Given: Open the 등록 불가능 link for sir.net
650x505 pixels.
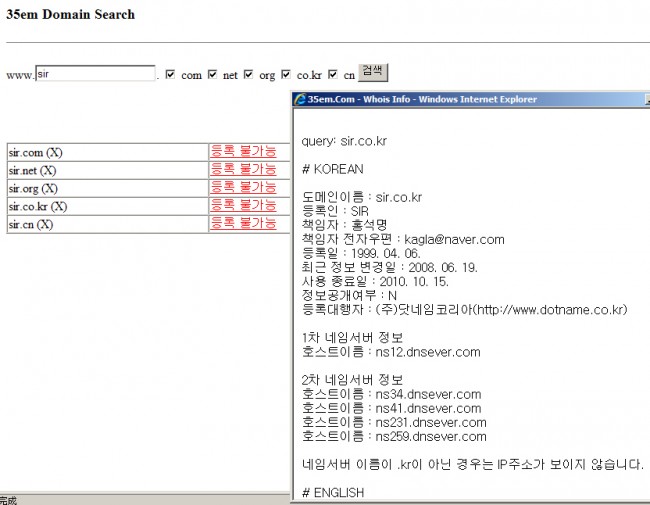Looking at the screenshot, I should tap(243, 170).
